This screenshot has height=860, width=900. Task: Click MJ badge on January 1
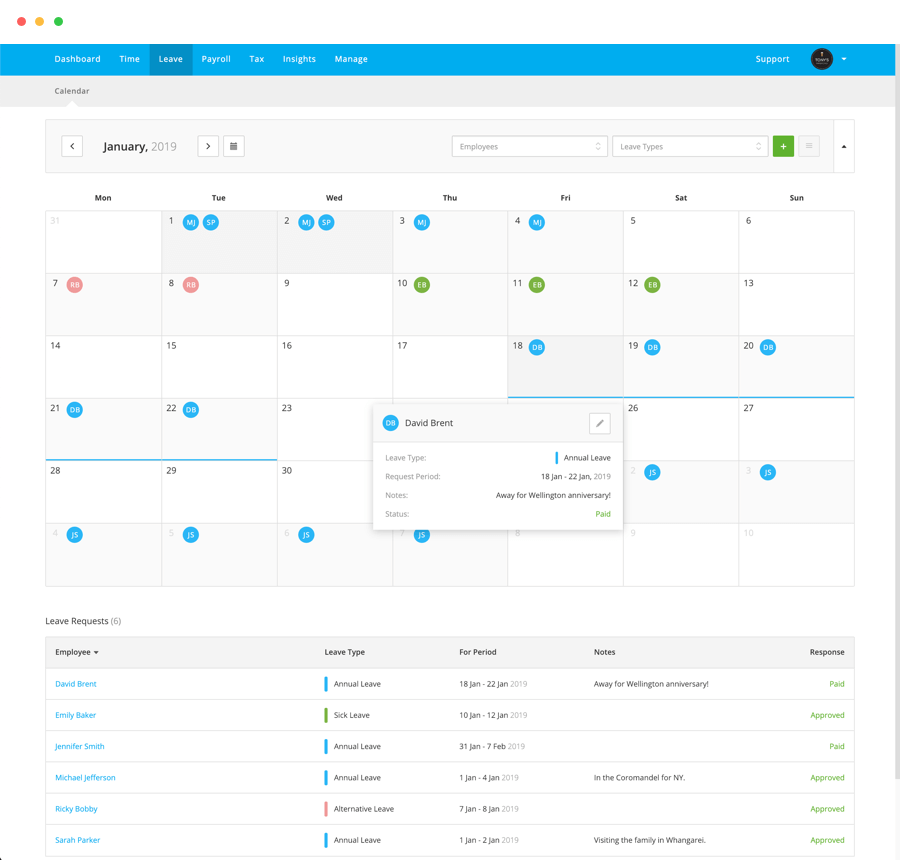coord(191,222)
